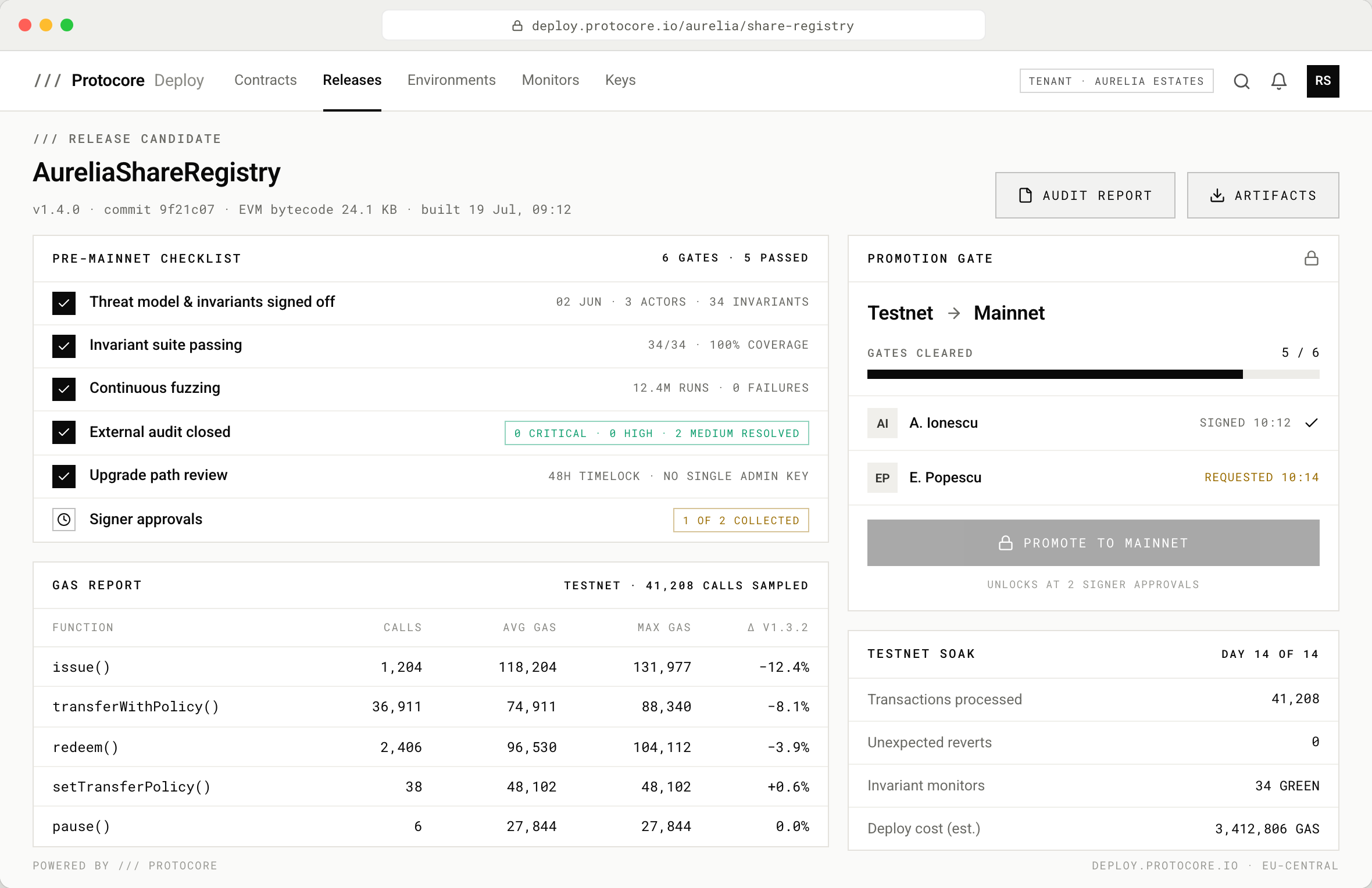
Task: Select the transferWithPolicy() row
Action: 430,707
